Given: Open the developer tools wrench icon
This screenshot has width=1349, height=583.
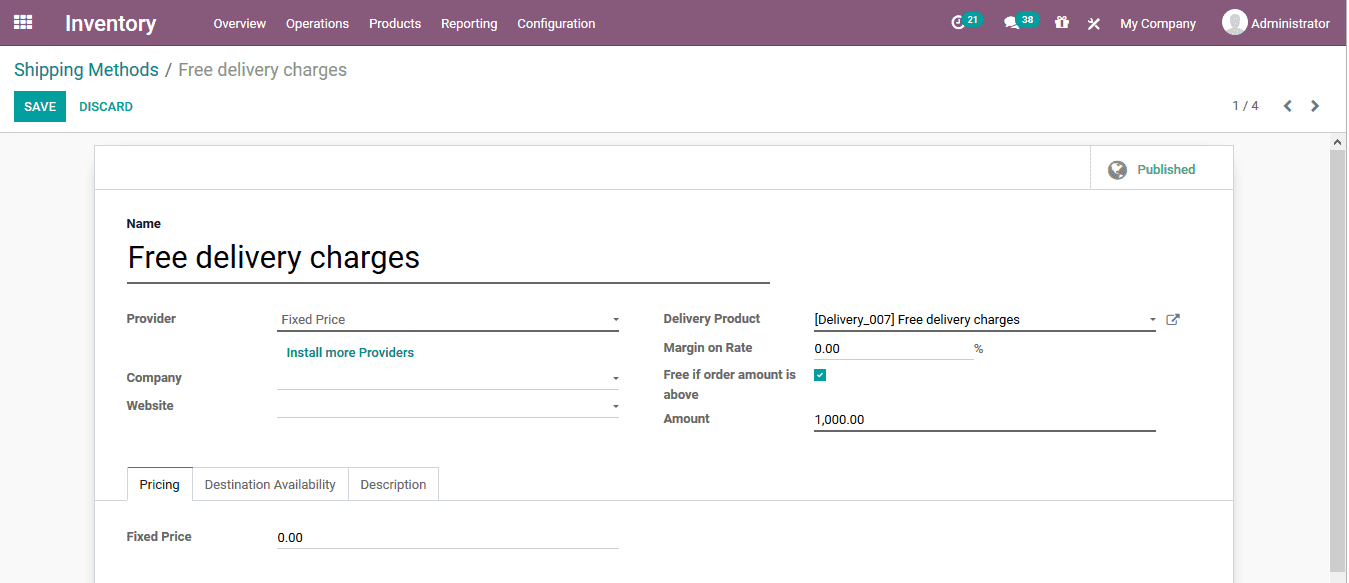Looking at the screenshot, I should tap(1093, 23).
